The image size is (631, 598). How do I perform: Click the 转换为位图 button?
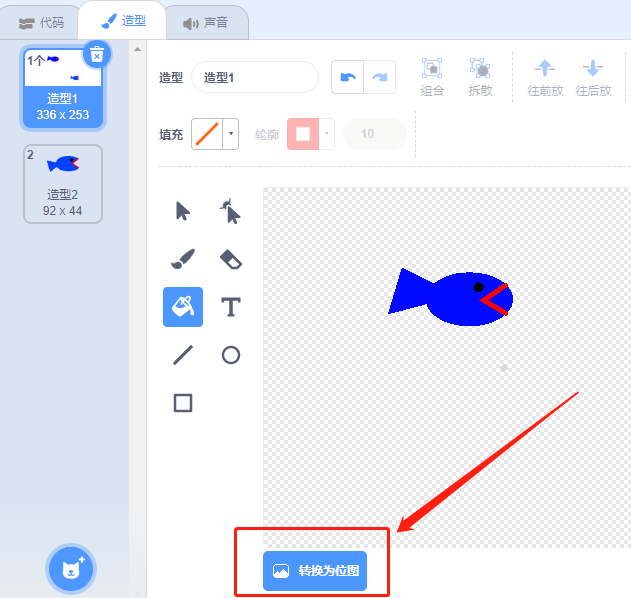coord(315,571)
